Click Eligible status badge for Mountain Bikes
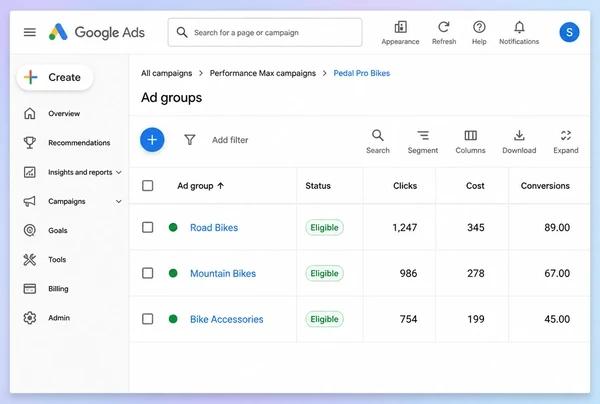600x404 pixels. (324, 273)
